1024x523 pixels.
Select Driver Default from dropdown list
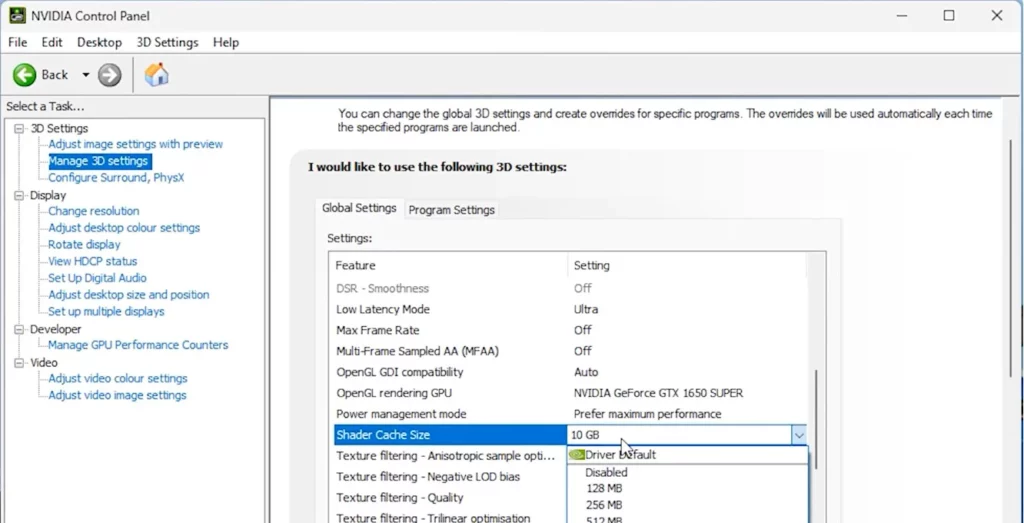tap(620, 455)
